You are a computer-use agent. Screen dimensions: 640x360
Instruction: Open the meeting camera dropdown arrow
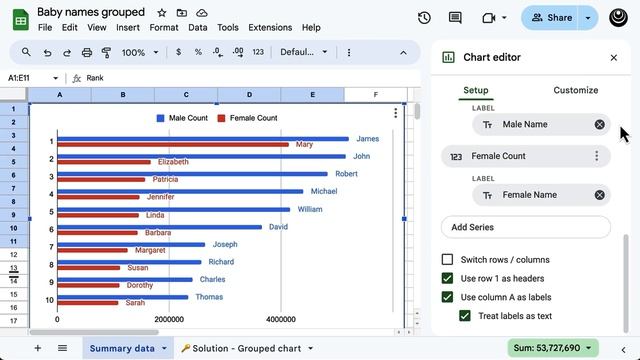coord(504,18)
